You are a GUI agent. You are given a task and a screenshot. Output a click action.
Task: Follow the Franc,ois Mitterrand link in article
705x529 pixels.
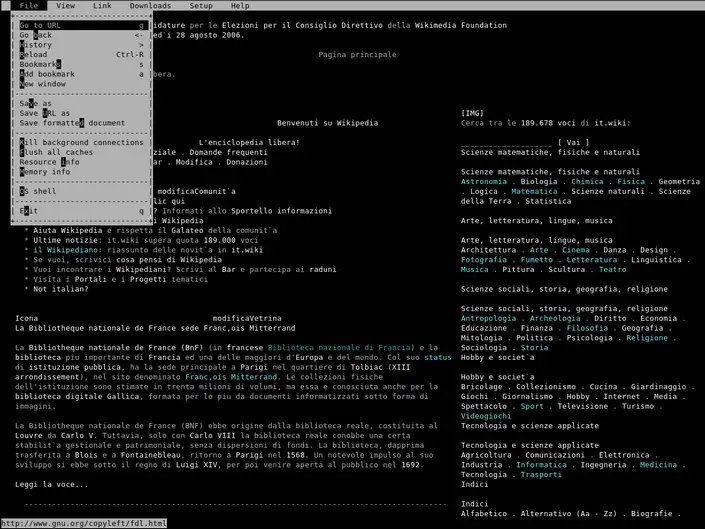231,377
